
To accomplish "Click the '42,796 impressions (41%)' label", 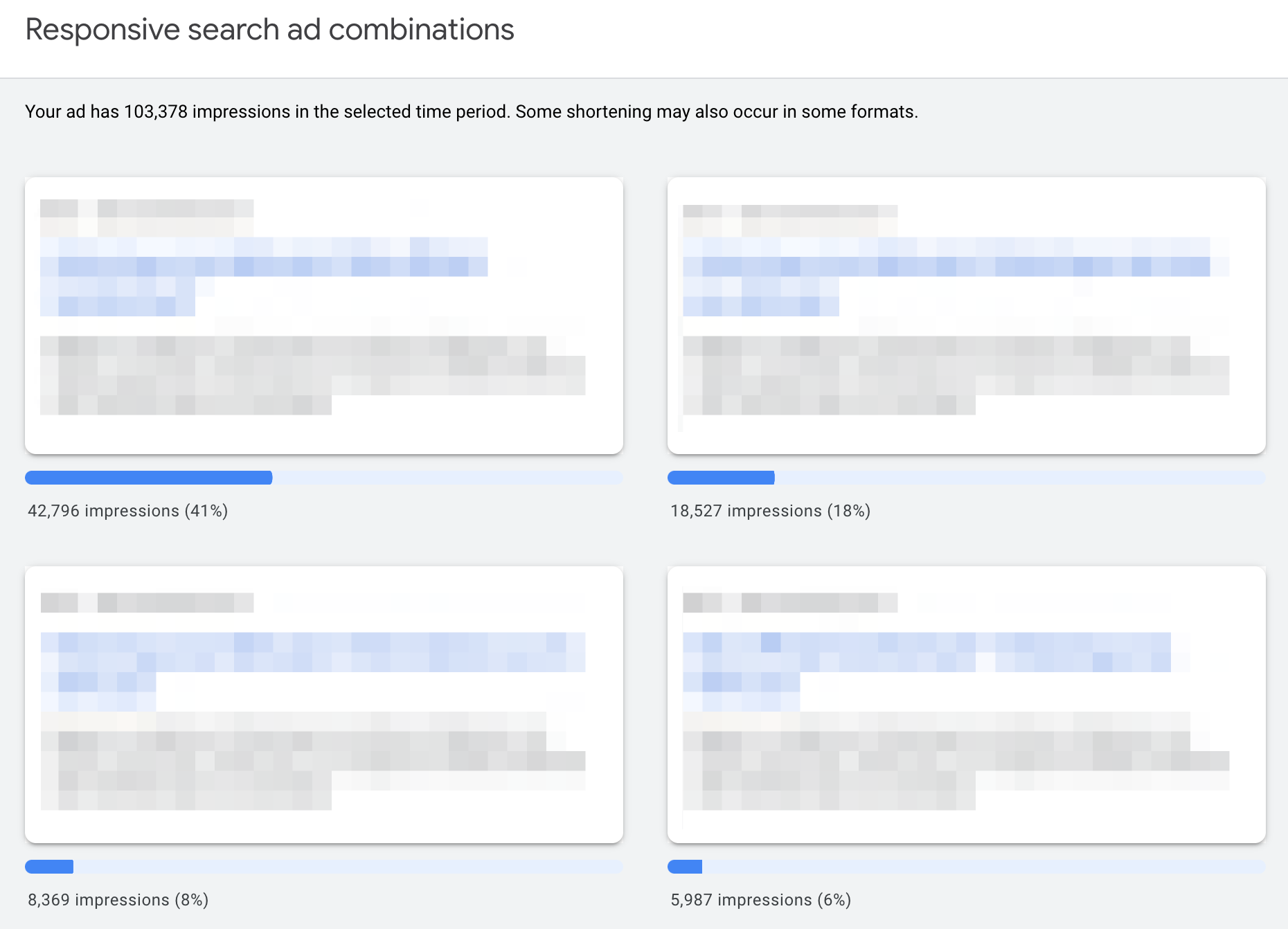I will coord(128,511).
